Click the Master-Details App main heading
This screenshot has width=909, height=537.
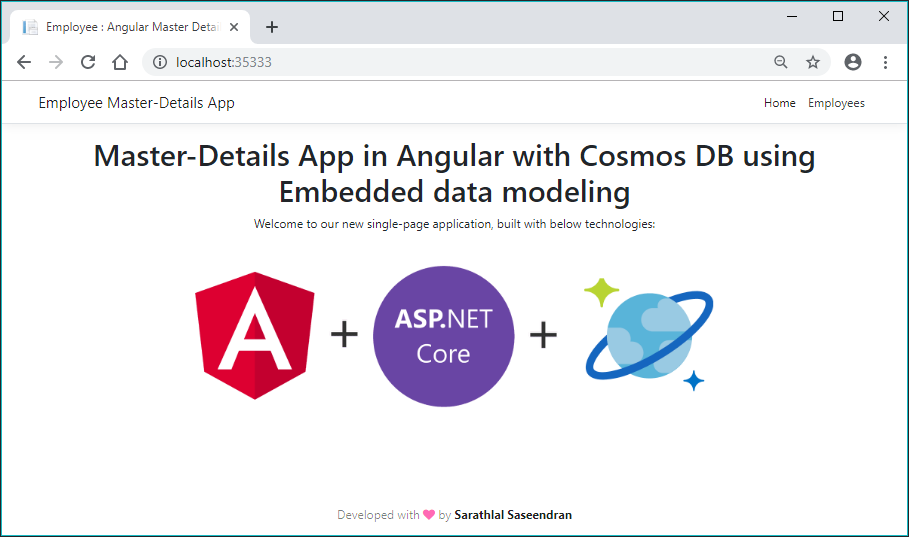(454, 173)
